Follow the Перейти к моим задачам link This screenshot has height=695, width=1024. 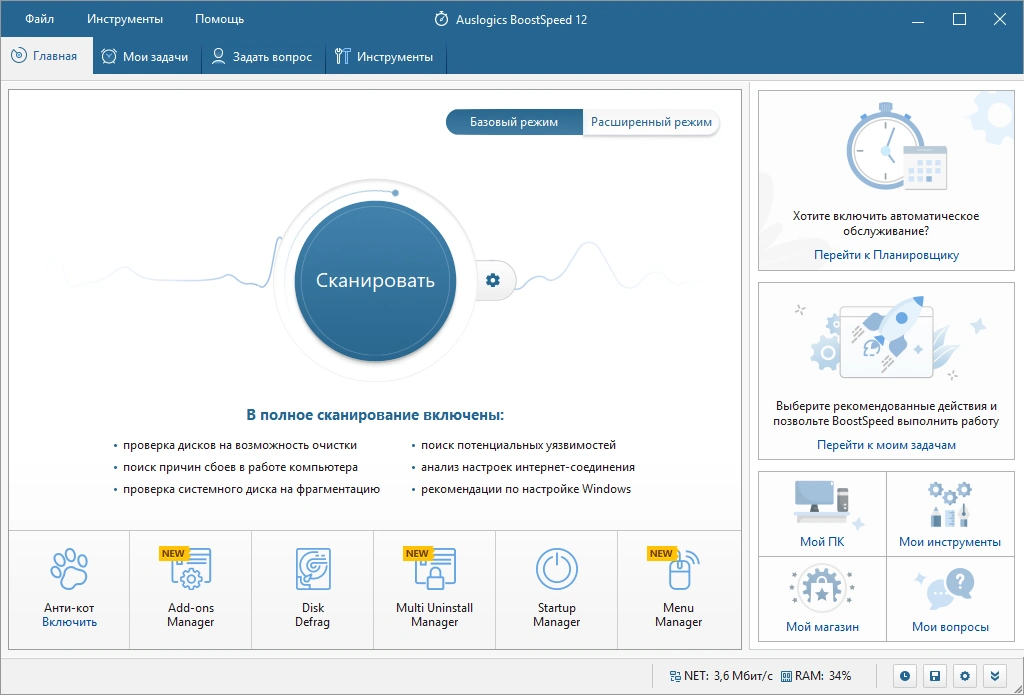click(886, 445)
